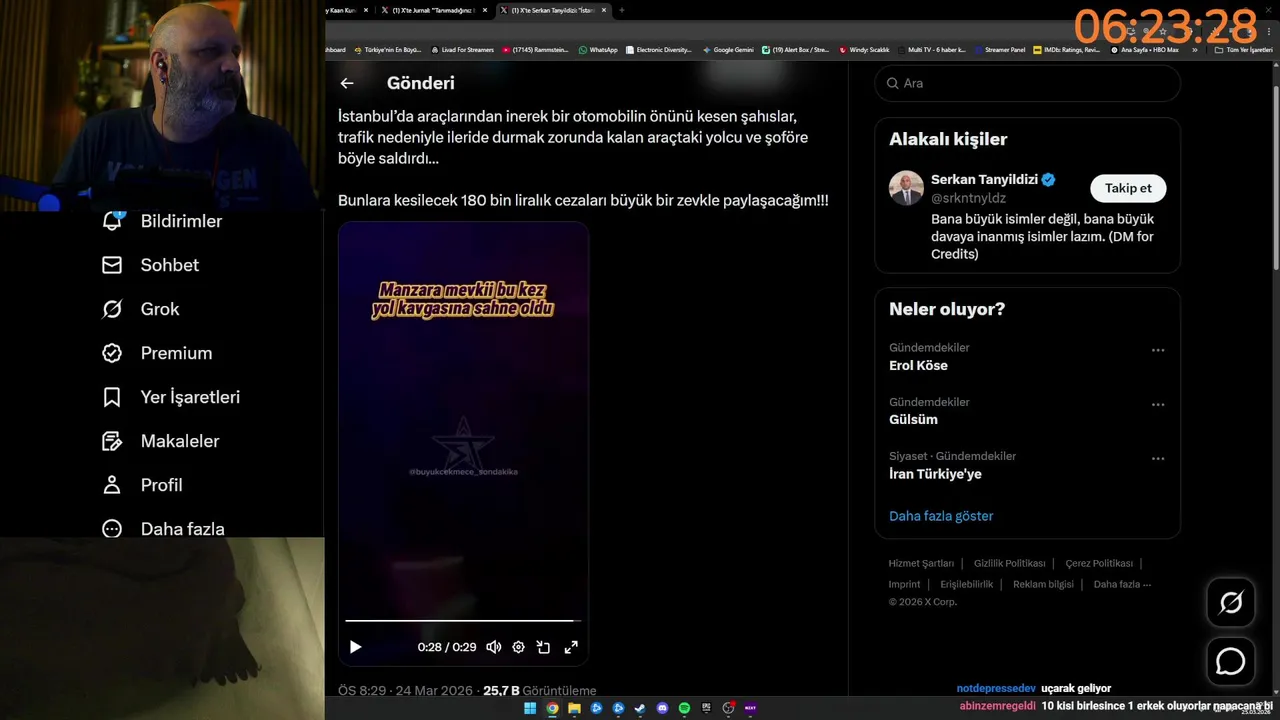Open the Streamer Panel bookmark
This screenshot has height=720, width=1280.
click(999, 49)
